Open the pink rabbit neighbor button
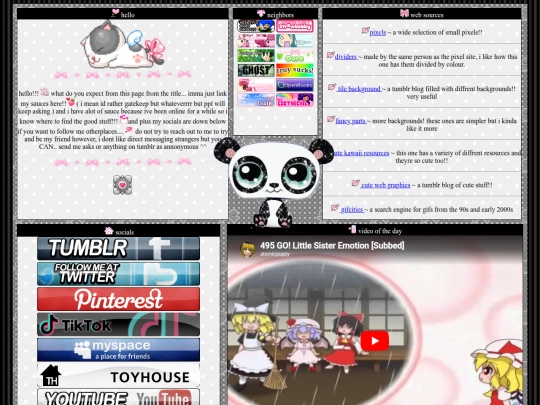 [x=256, y=41]
